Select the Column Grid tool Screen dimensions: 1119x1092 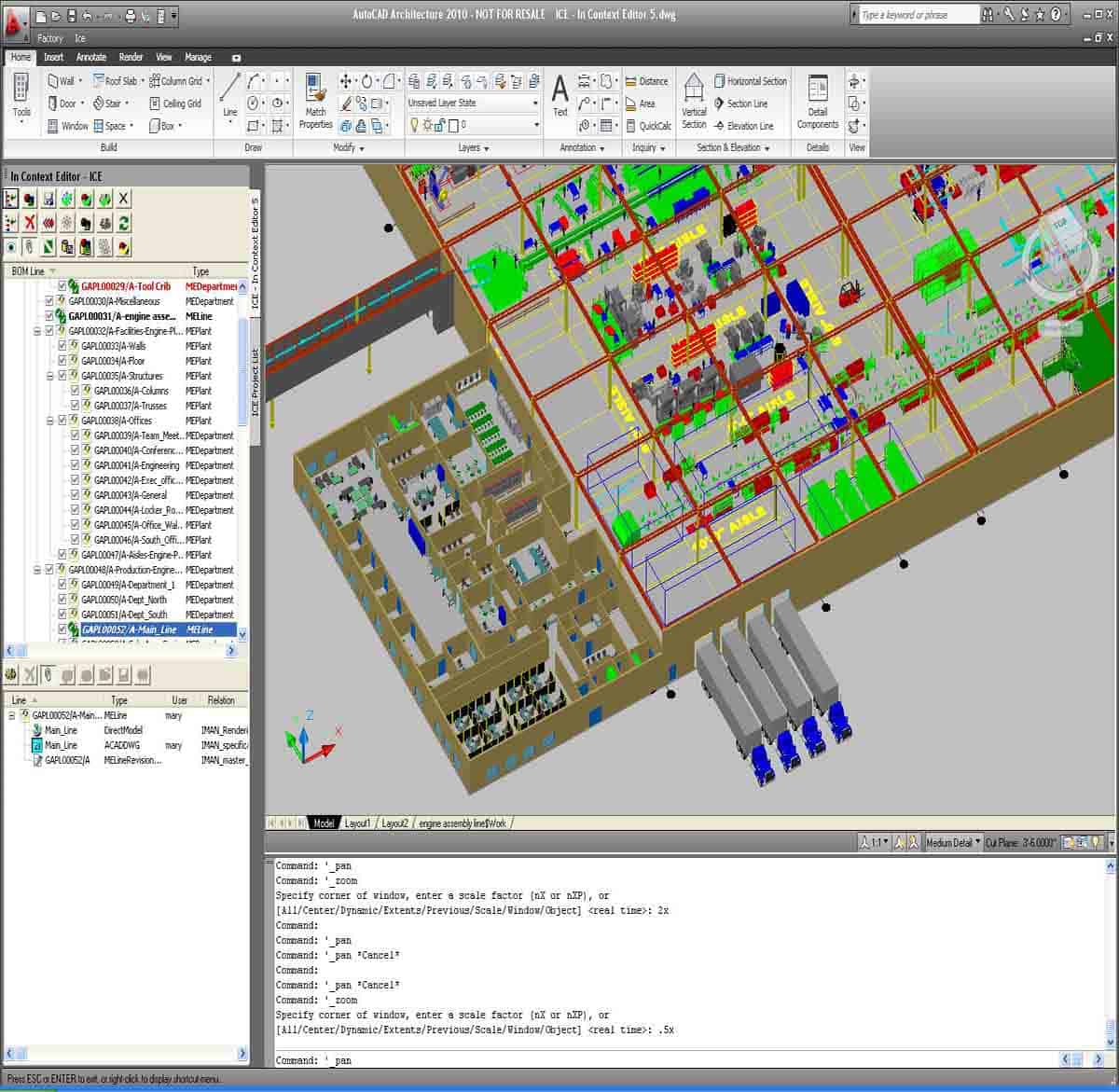pos(175,81)
